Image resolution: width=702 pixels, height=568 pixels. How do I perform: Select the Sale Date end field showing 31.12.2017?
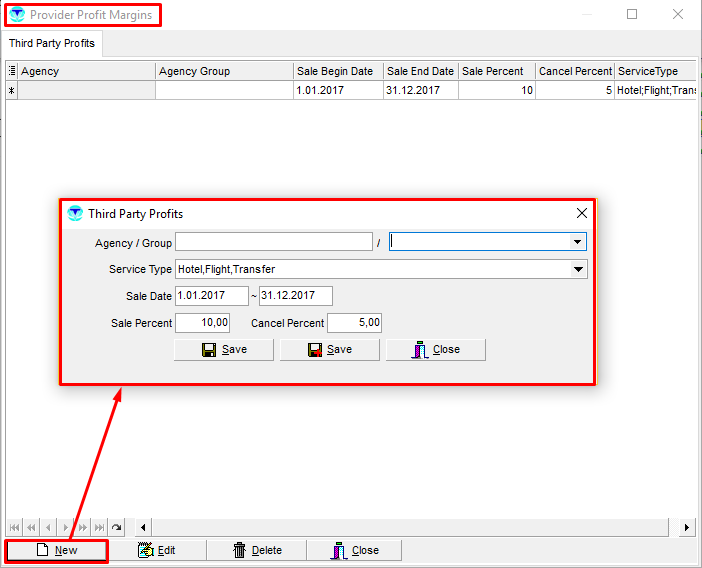295,296
